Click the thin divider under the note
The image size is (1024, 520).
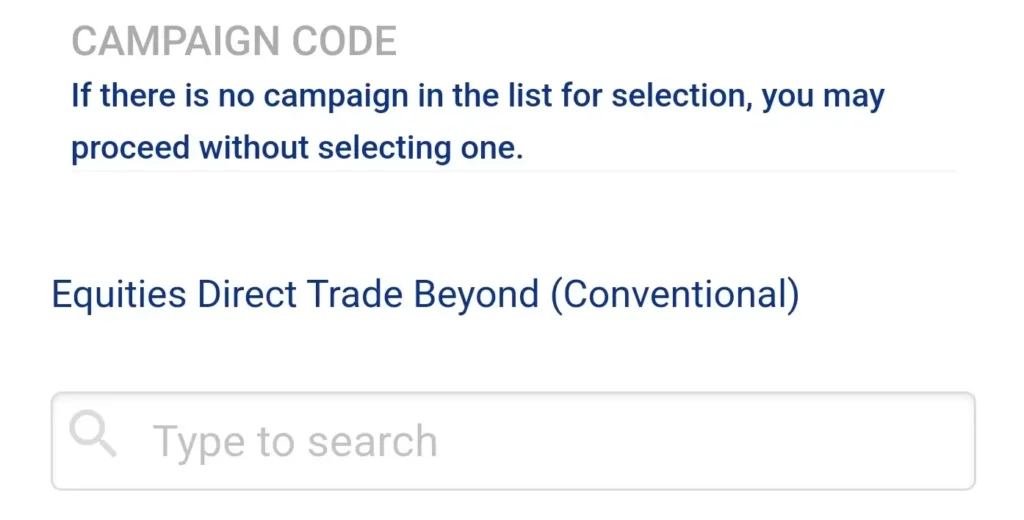click(x=513, y=171)
